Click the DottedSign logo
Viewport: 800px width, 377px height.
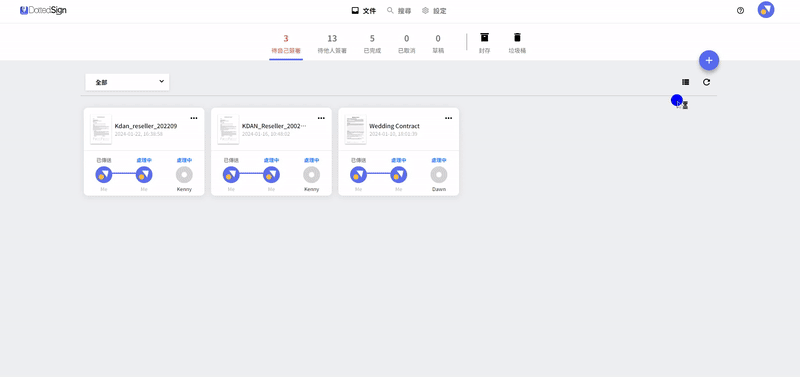click(x=43, y=10)
